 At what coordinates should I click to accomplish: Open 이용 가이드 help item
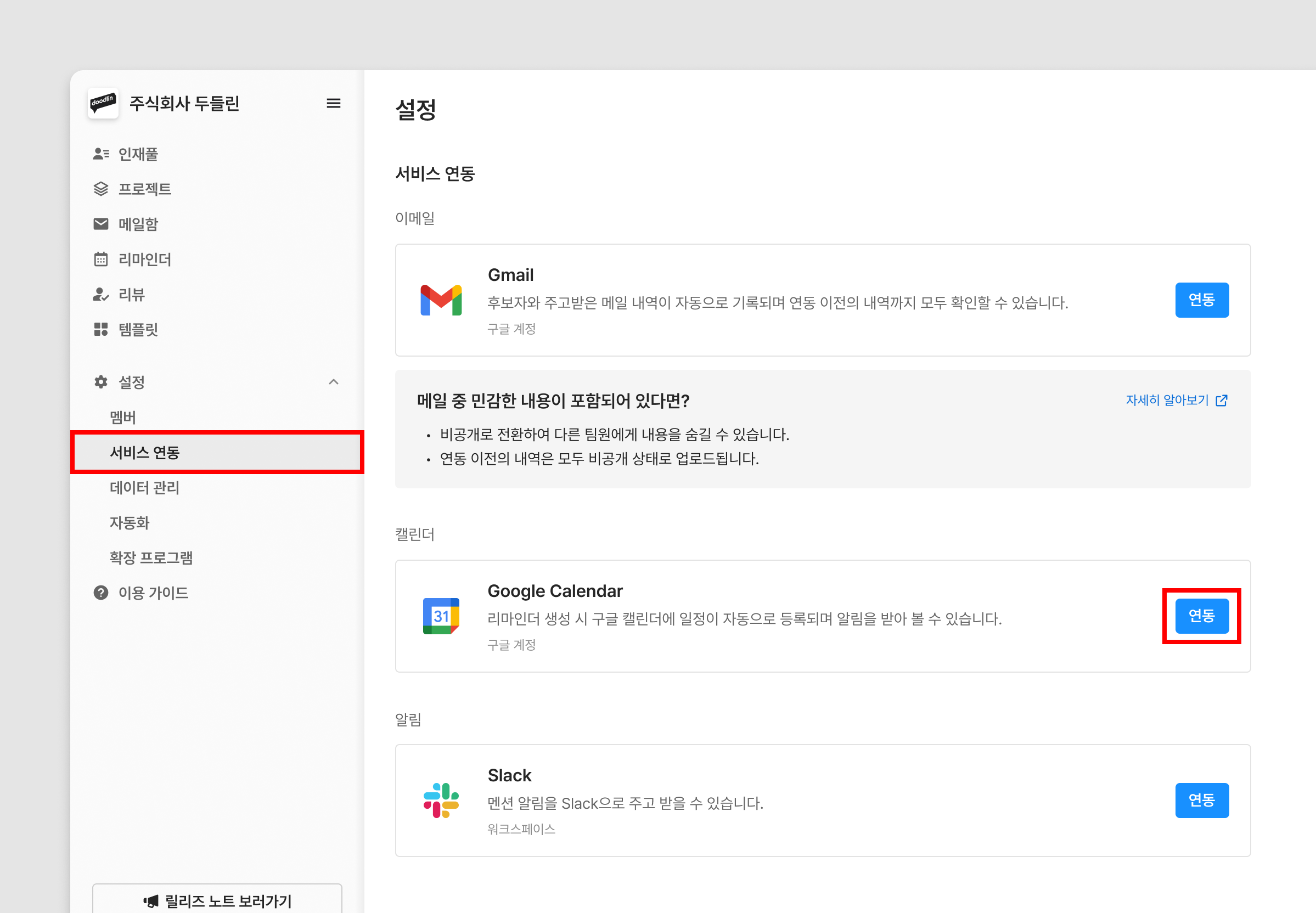(153, 593)
